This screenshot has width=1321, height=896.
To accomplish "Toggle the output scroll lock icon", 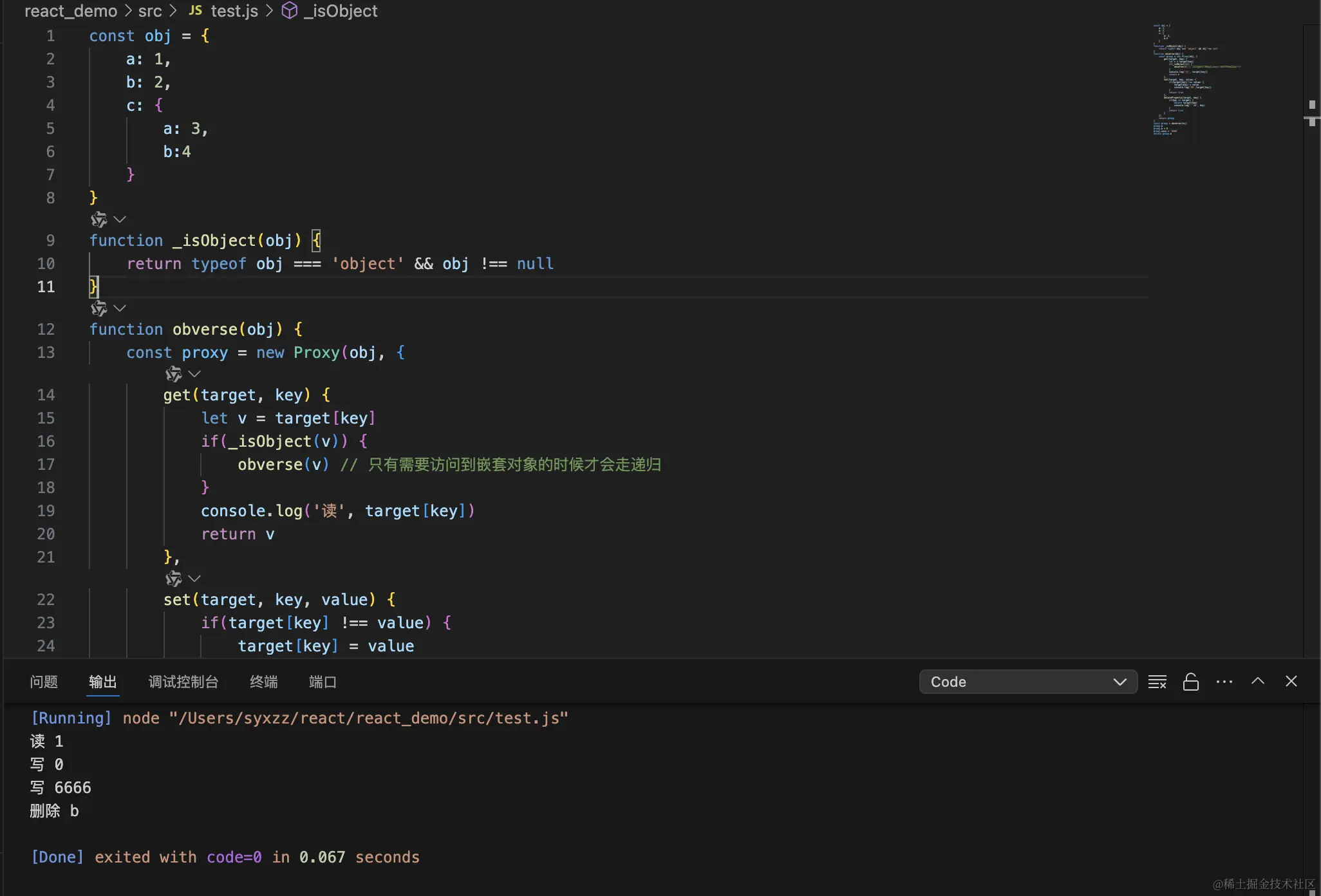I will tap(1190, 682).
